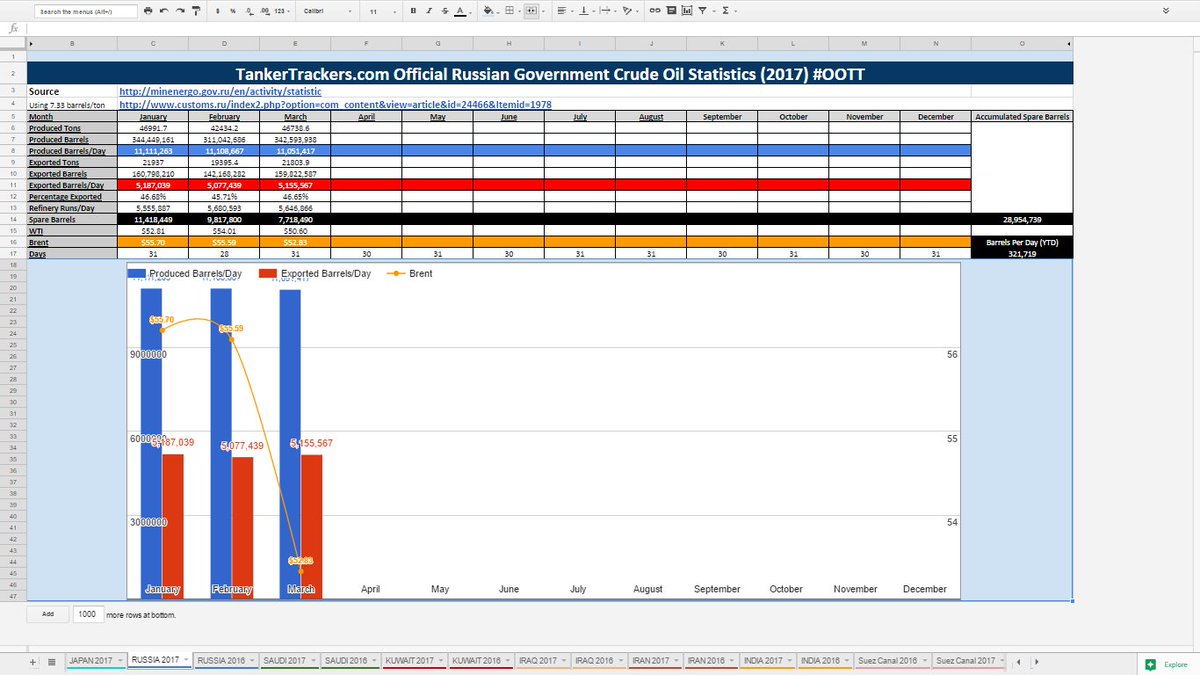Click the Add sheet plus icon

coord(33,662)
